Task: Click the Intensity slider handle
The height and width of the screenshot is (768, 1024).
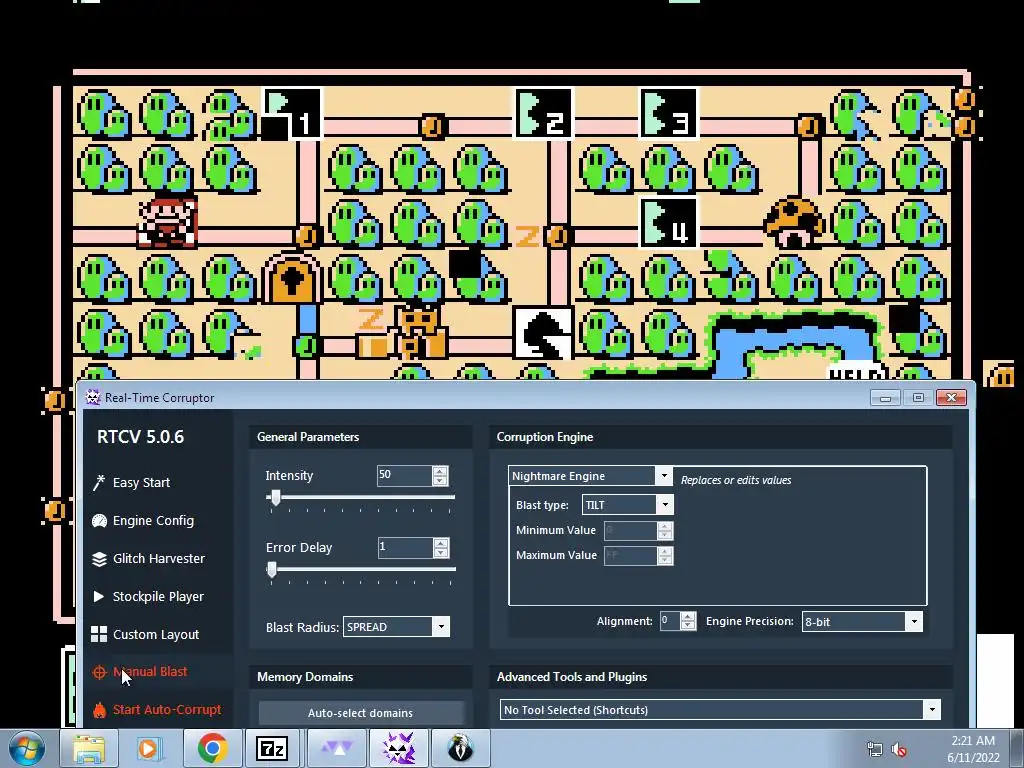Action: [x=276, y=498]
